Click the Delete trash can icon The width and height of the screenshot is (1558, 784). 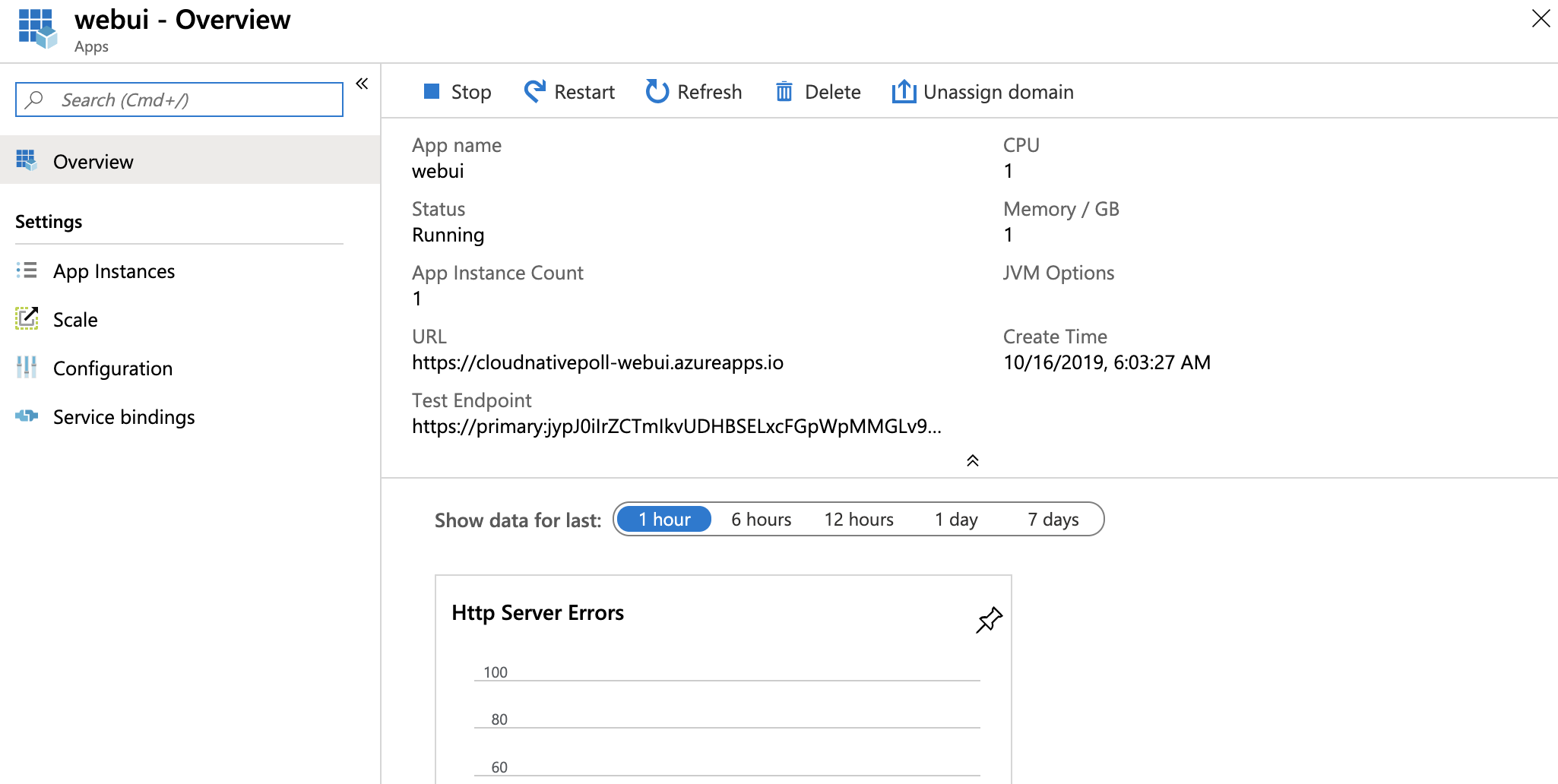click(784, 92)
